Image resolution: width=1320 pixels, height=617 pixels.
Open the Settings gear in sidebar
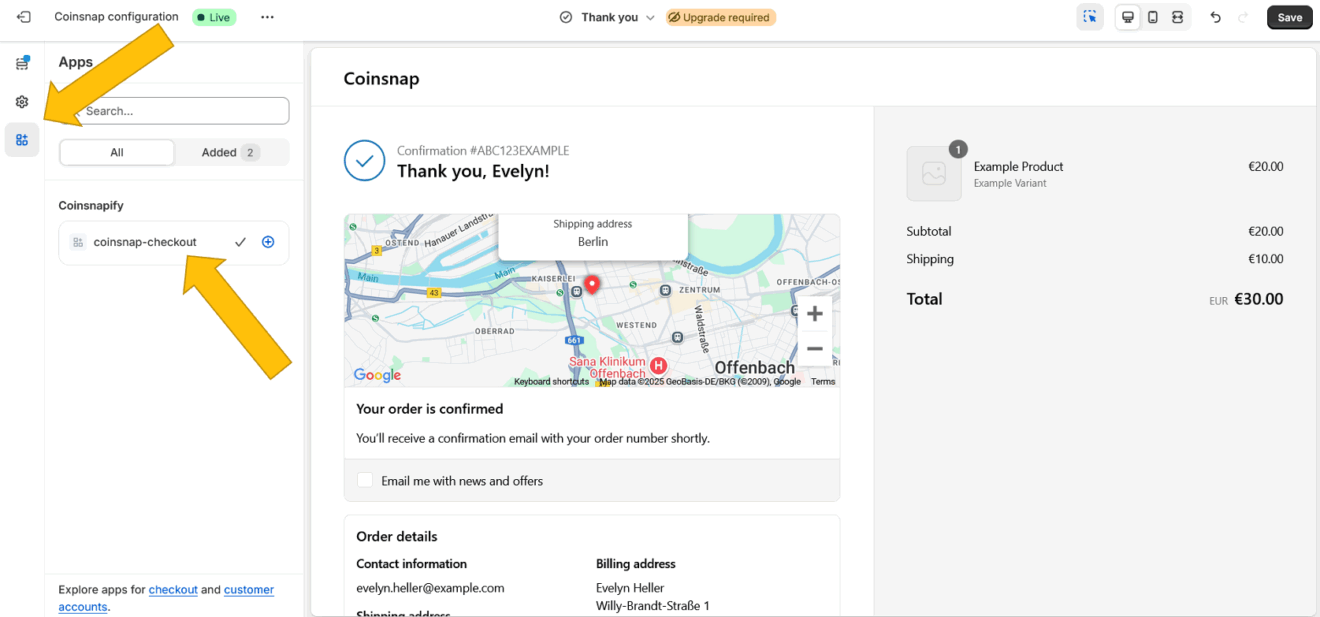[x=22, y=102]
